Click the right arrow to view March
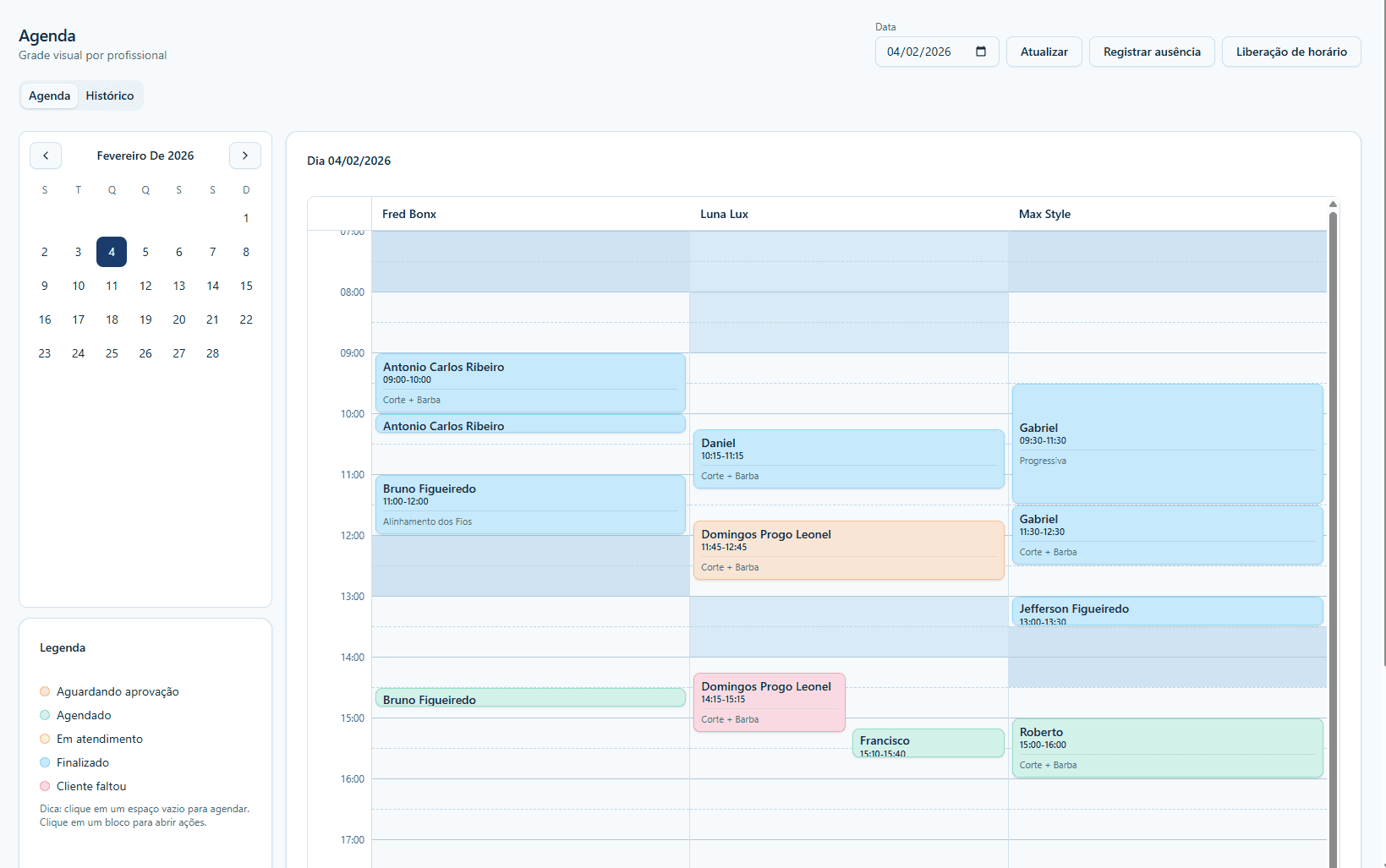The height and width of the screenshot is (868, 1386). coord(245,156)
